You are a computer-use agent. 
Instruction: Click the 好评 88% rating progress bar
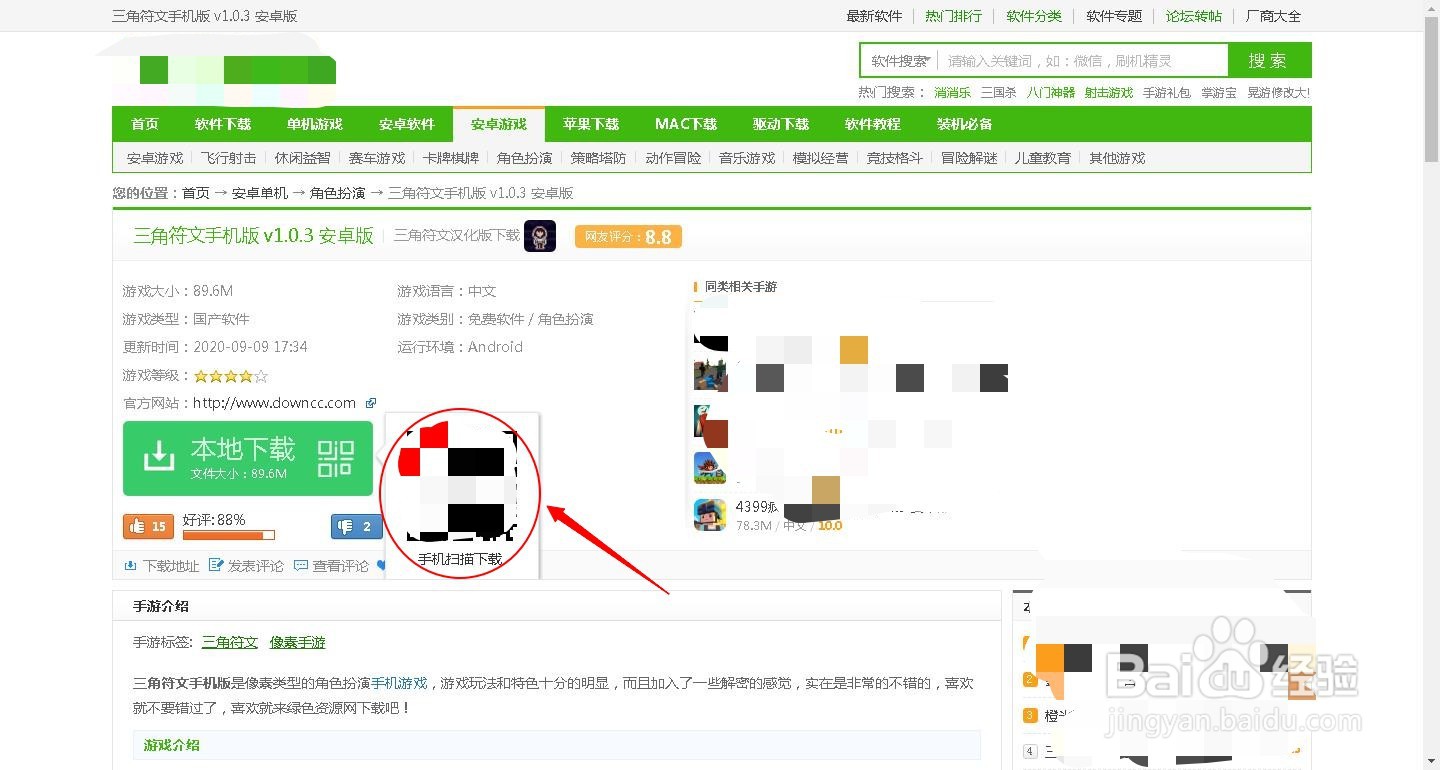tap(228, 536)
